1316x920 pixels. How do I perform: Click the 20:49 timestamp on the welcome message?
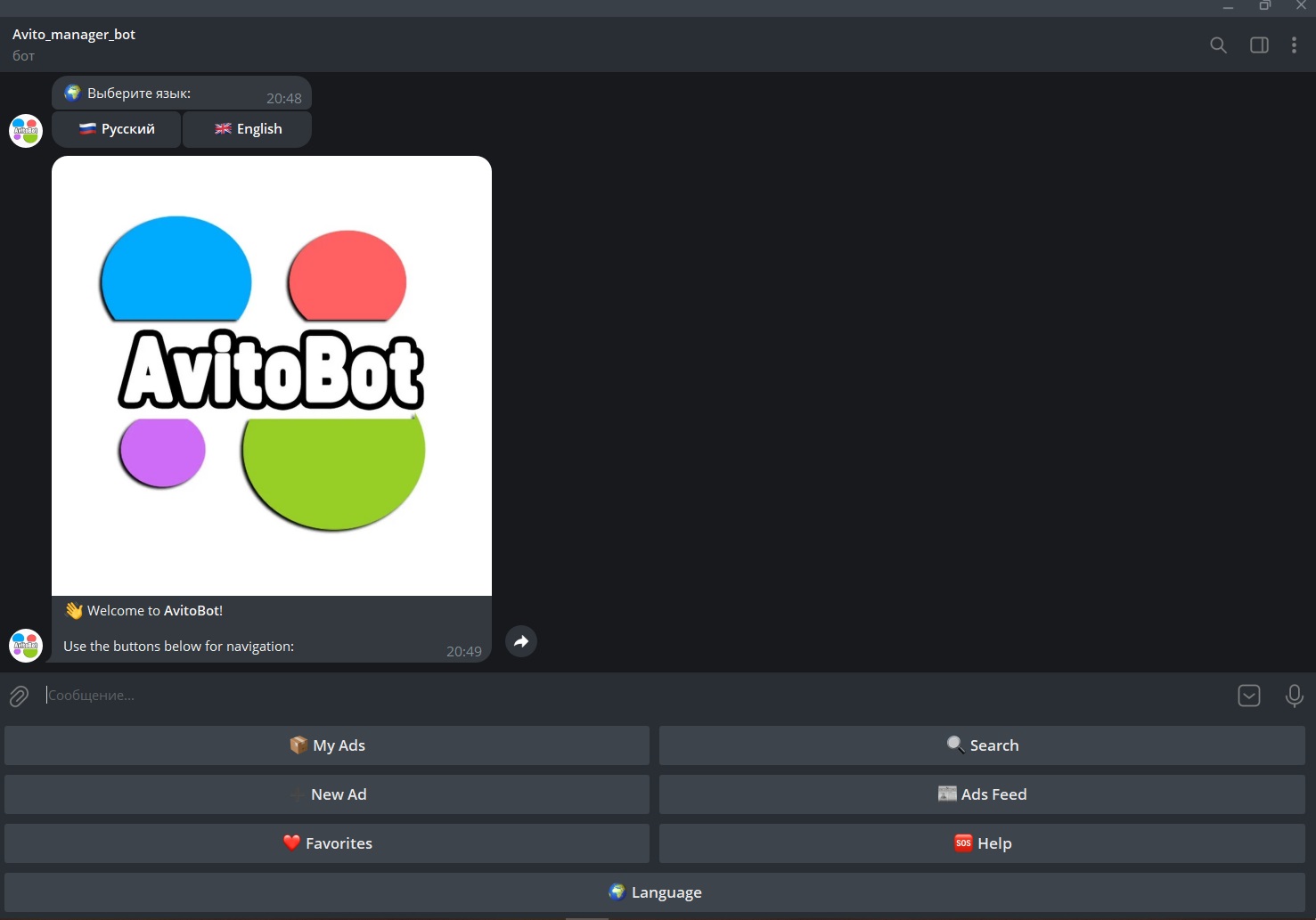[x=464, y=652]
